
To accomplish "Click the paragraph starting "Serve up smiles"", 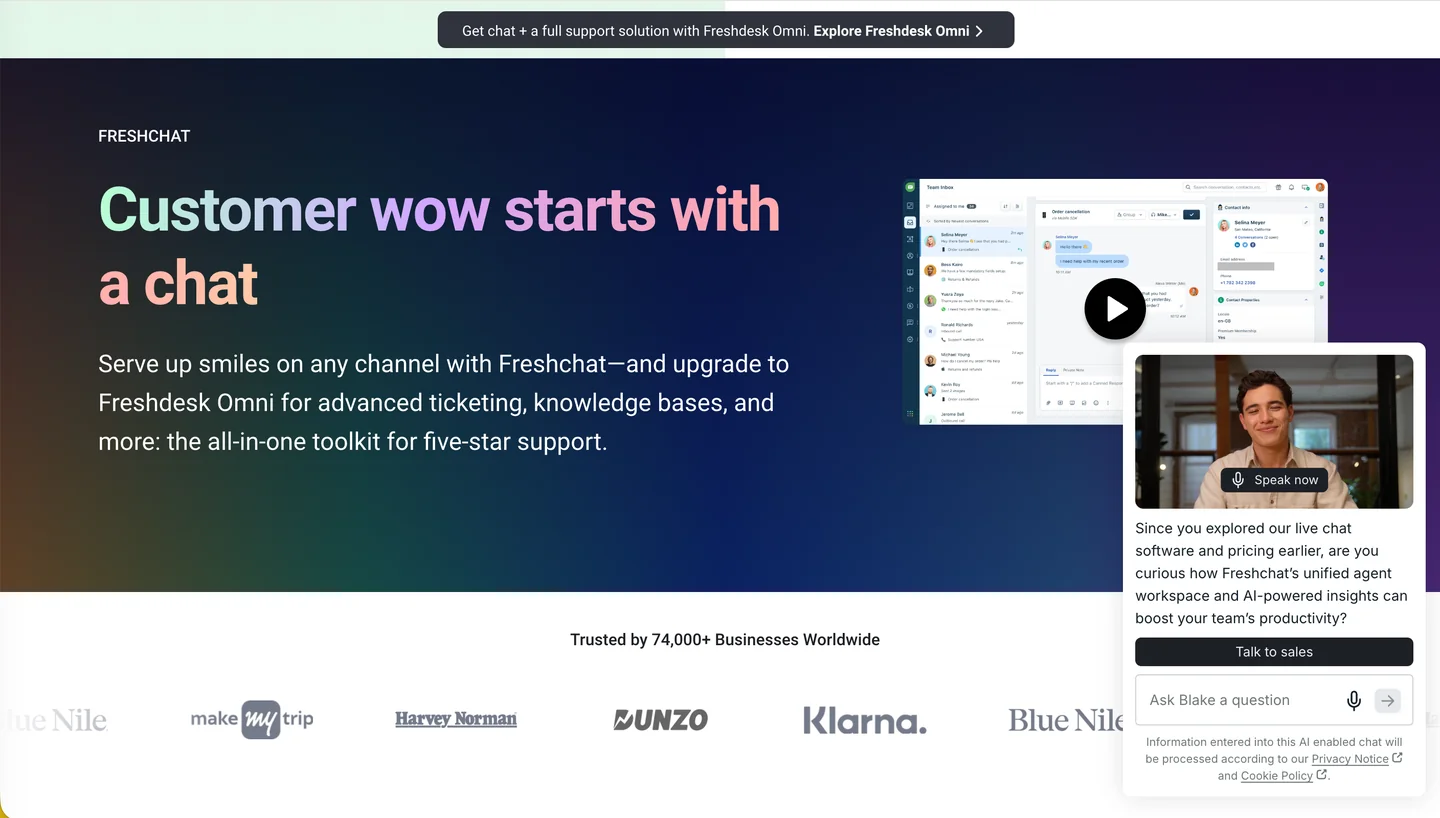I will pos(444,403).
